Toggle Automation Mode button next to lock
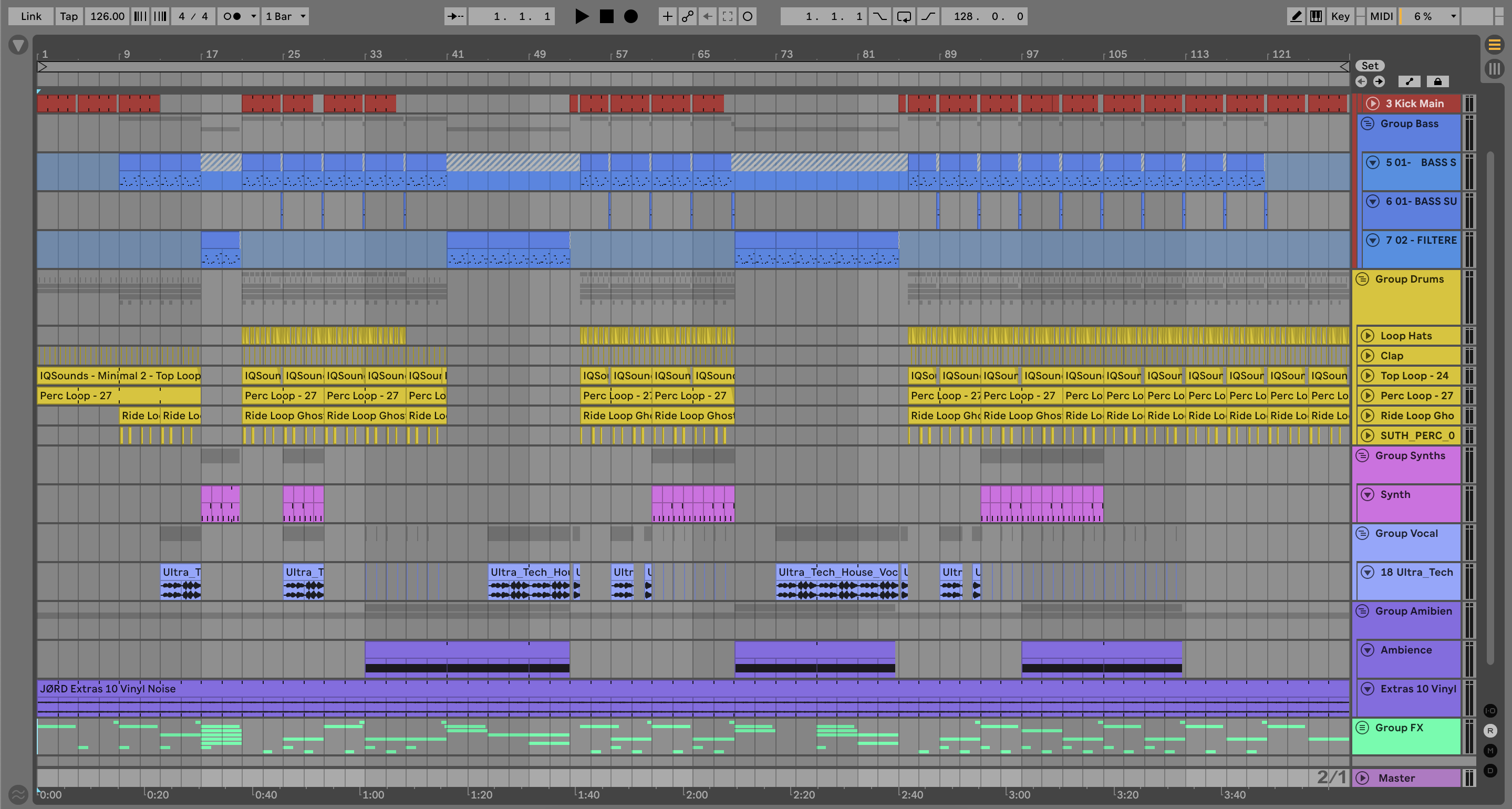The height and width of the screenshot is (809, 1512). coord(1409,81)
